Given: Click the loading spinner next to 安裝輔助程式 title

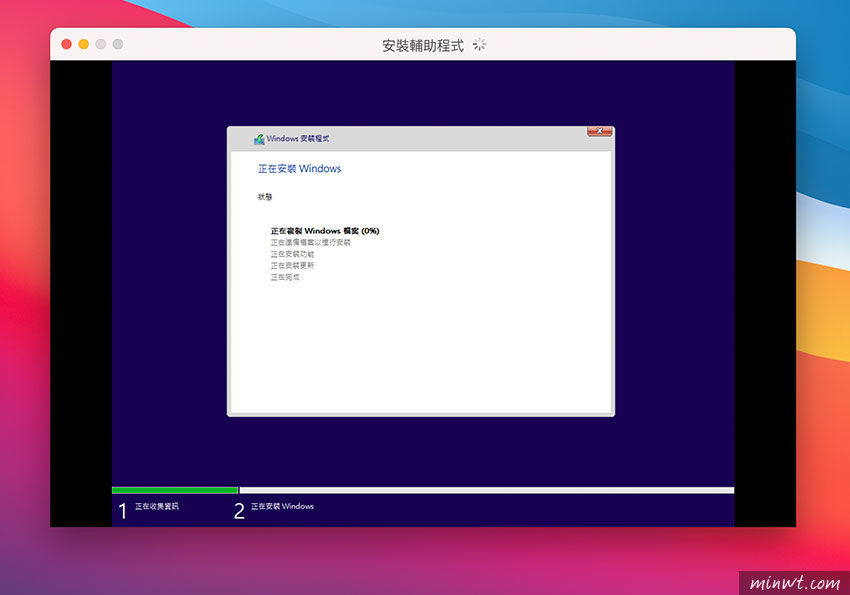Looking at the screenshot, I should click(x=479, y=44).
